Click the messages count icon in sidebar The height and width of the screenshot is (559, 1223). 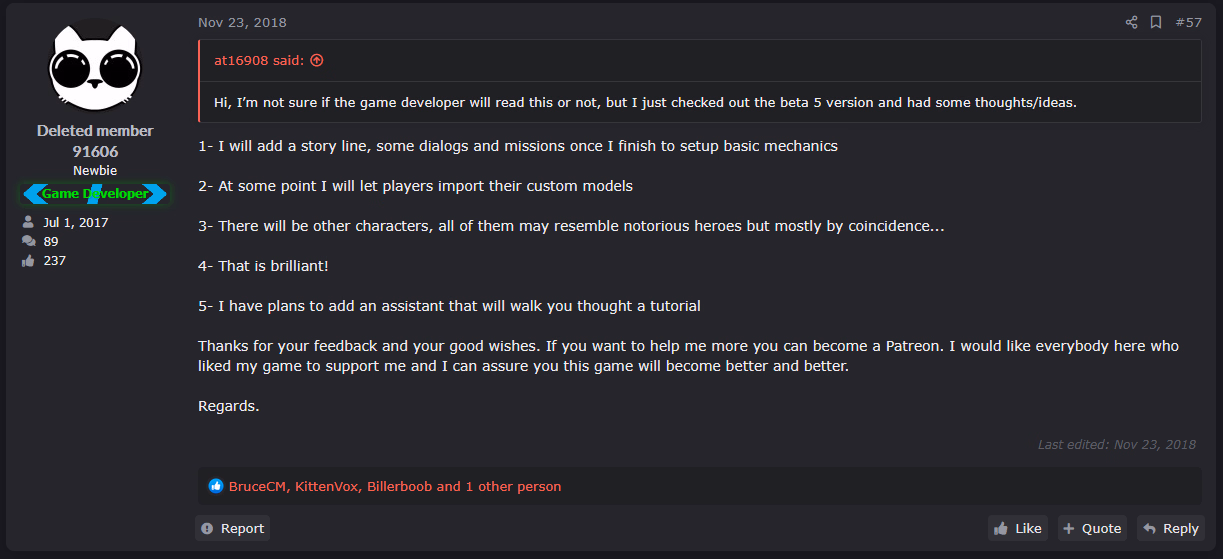[x=28, y=241]
